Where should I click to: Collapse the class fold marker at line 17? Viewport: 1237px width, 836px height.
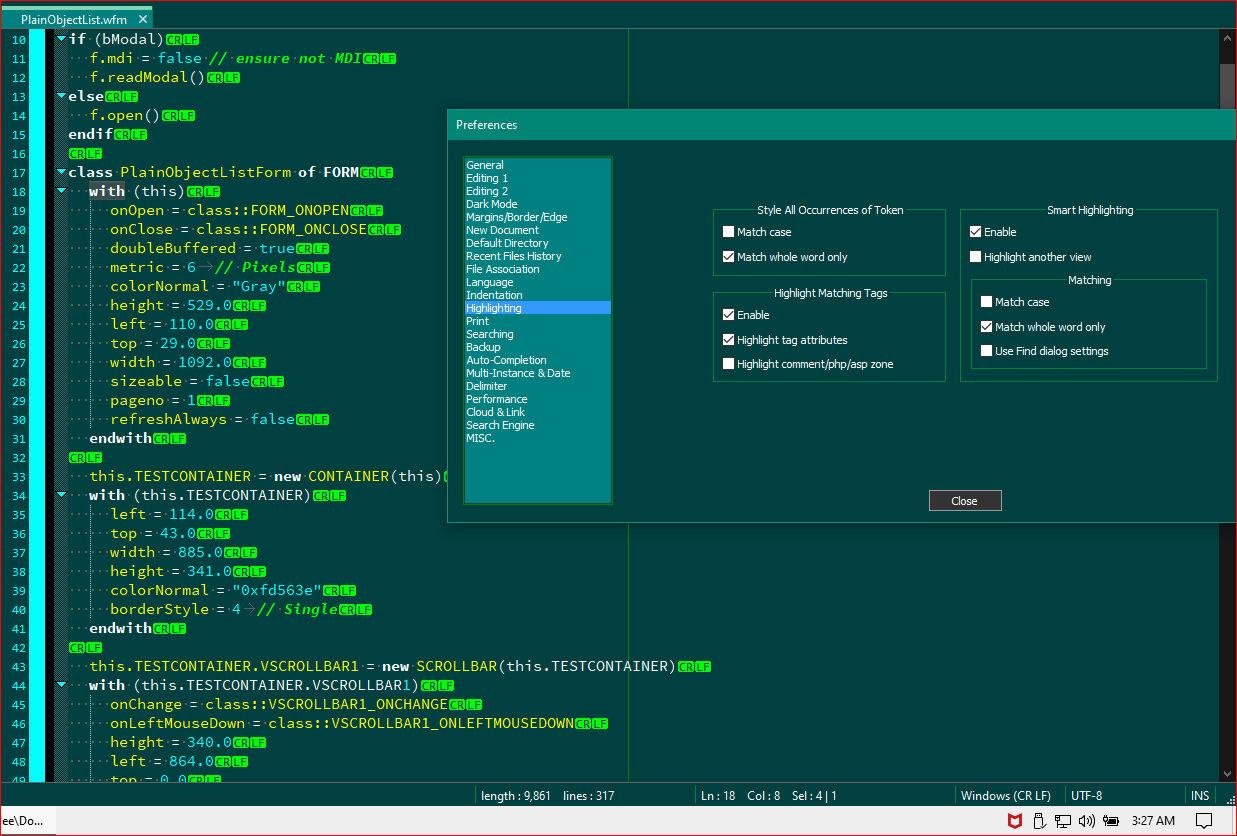tap(61, 172)
